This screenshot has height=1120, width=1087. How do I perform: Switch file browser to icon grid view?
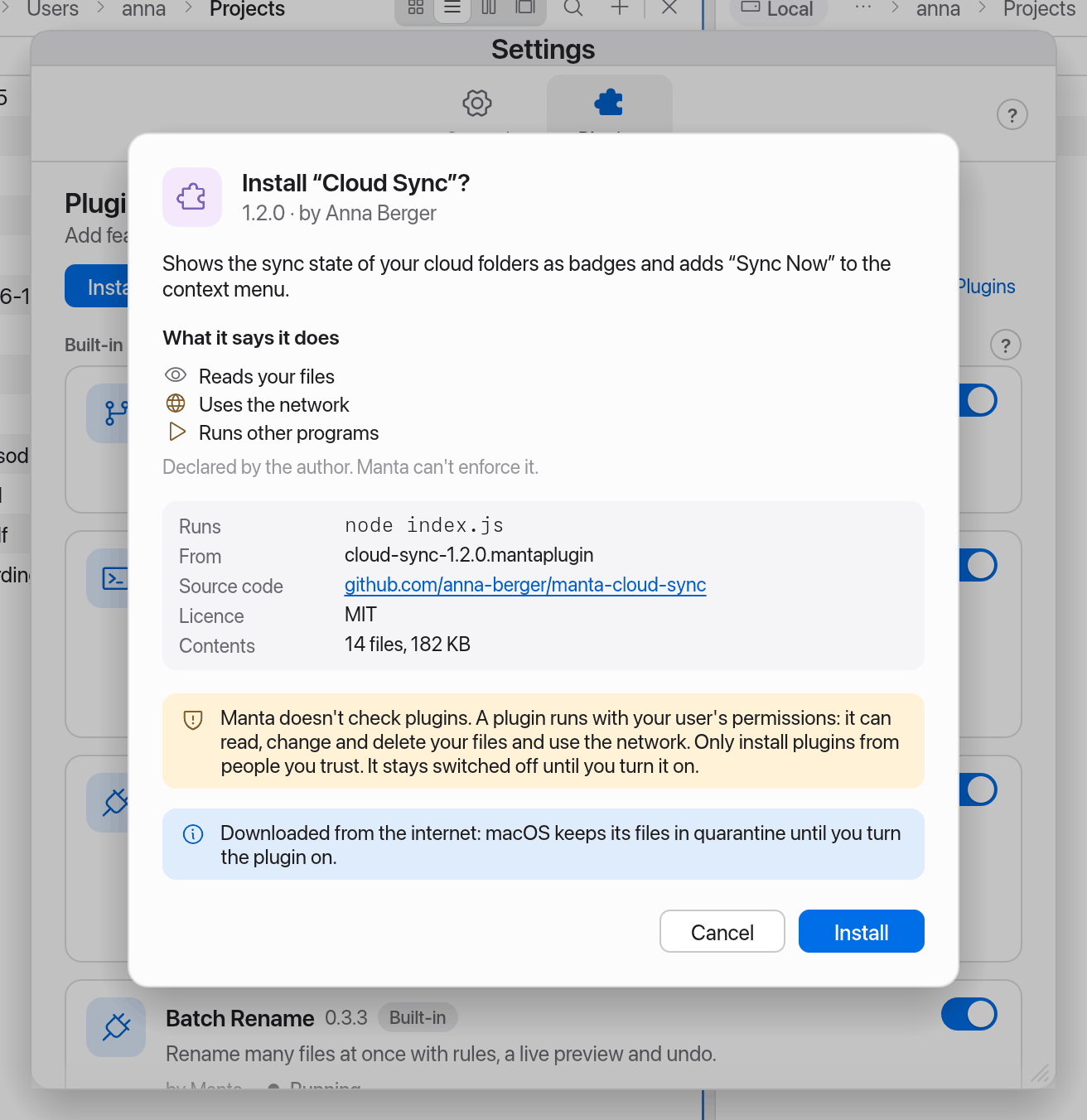(416, 8)
